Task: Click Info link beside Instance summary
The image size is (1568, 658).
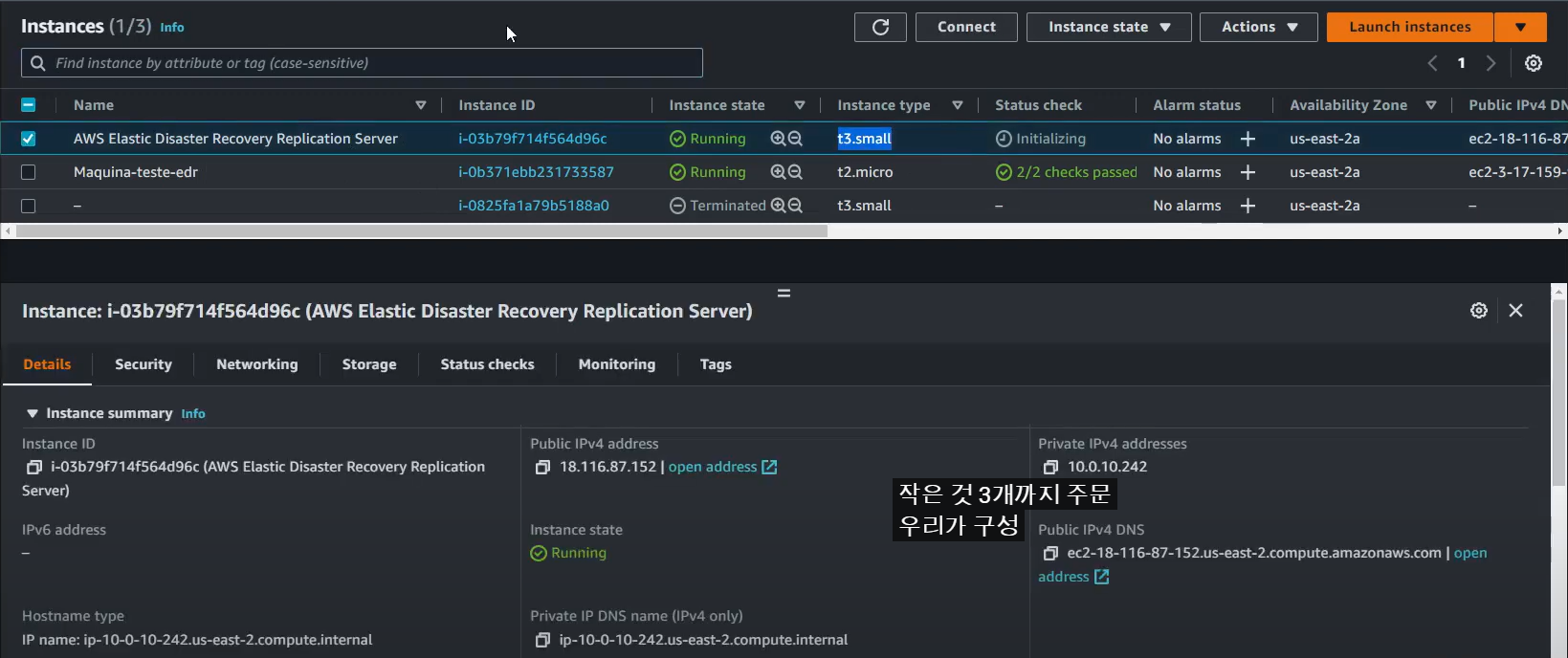Action: 193,414
